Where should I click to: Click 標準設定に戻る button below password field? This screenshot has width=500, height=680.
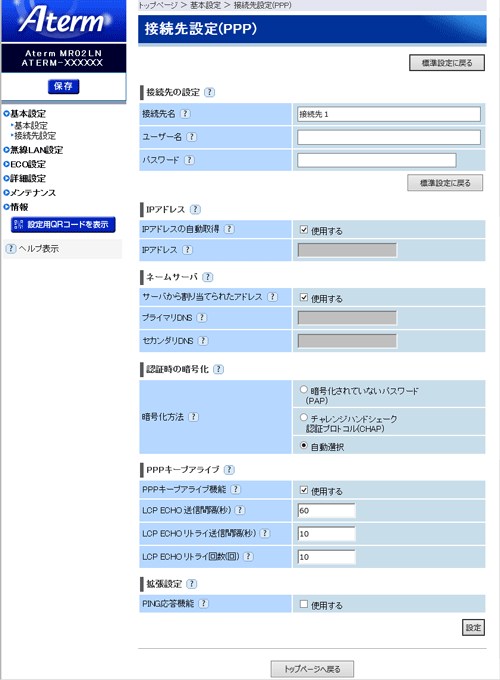[x=445, y=183]
